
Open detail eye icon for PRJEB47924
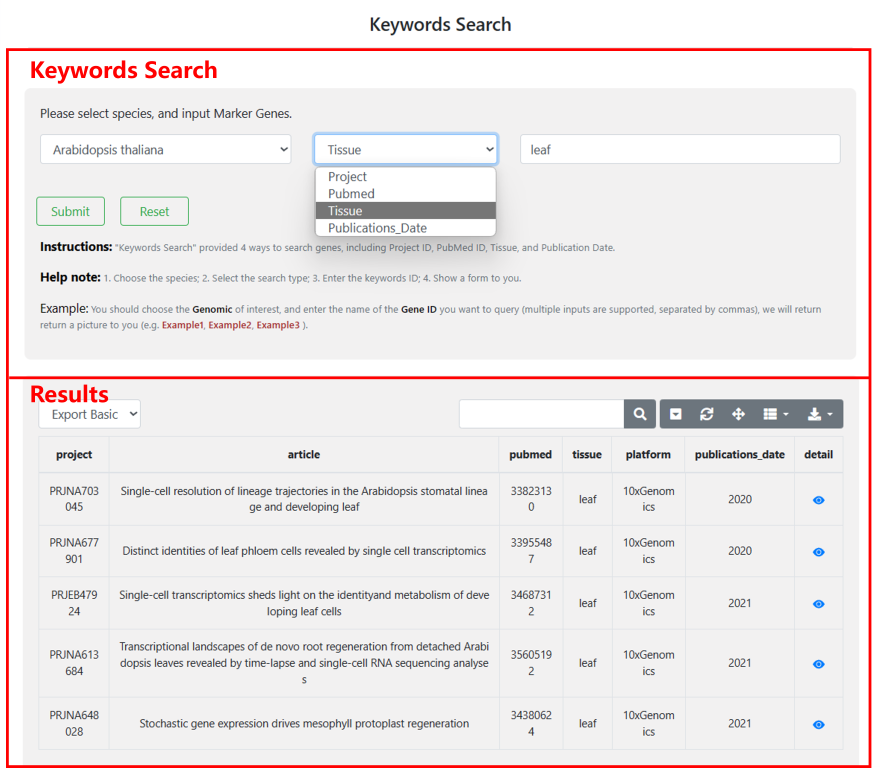(x=819, y=604)
